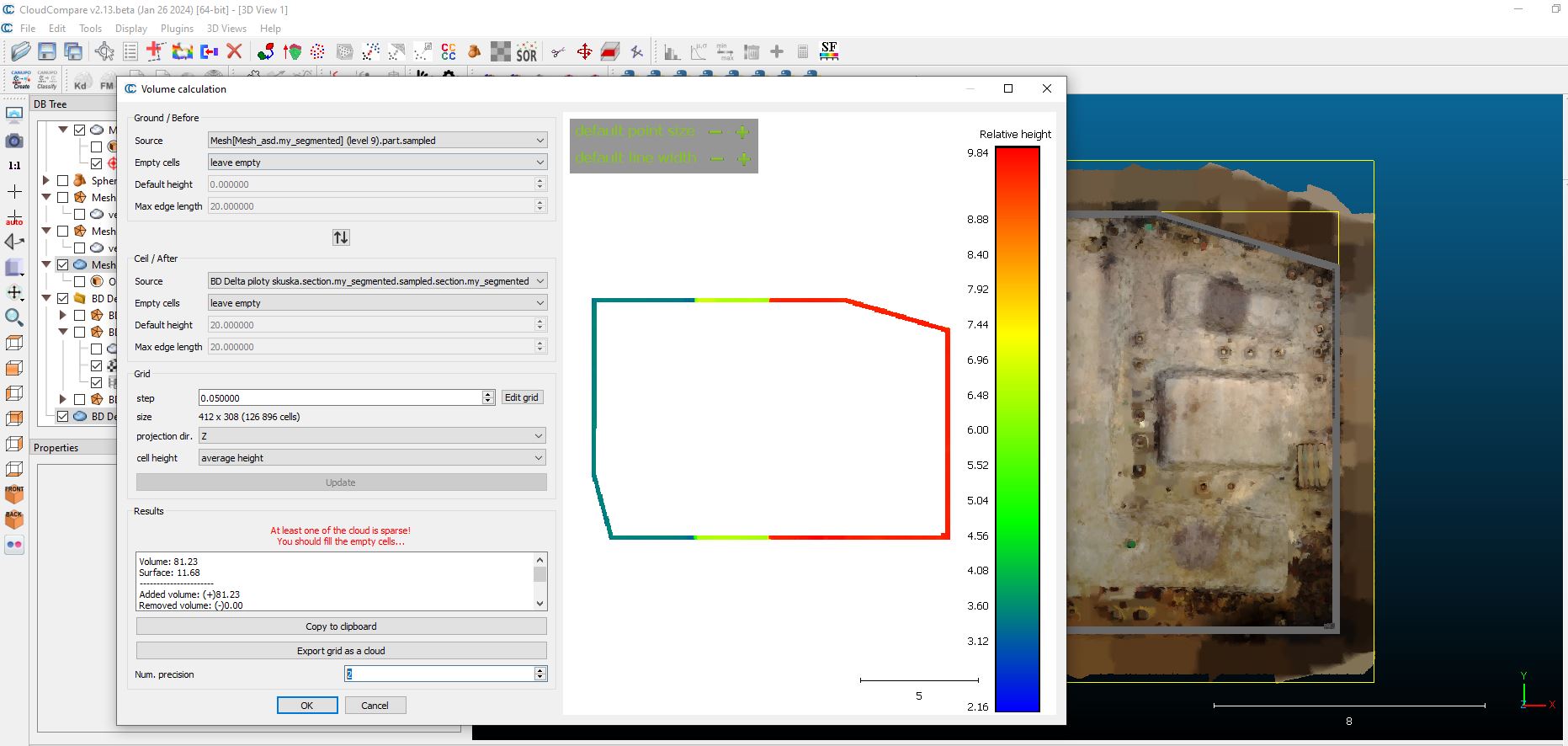The height and width of the screenshot is (746, 1568).
Task: Click Copy to clipboard button
Action: (341, 626)
